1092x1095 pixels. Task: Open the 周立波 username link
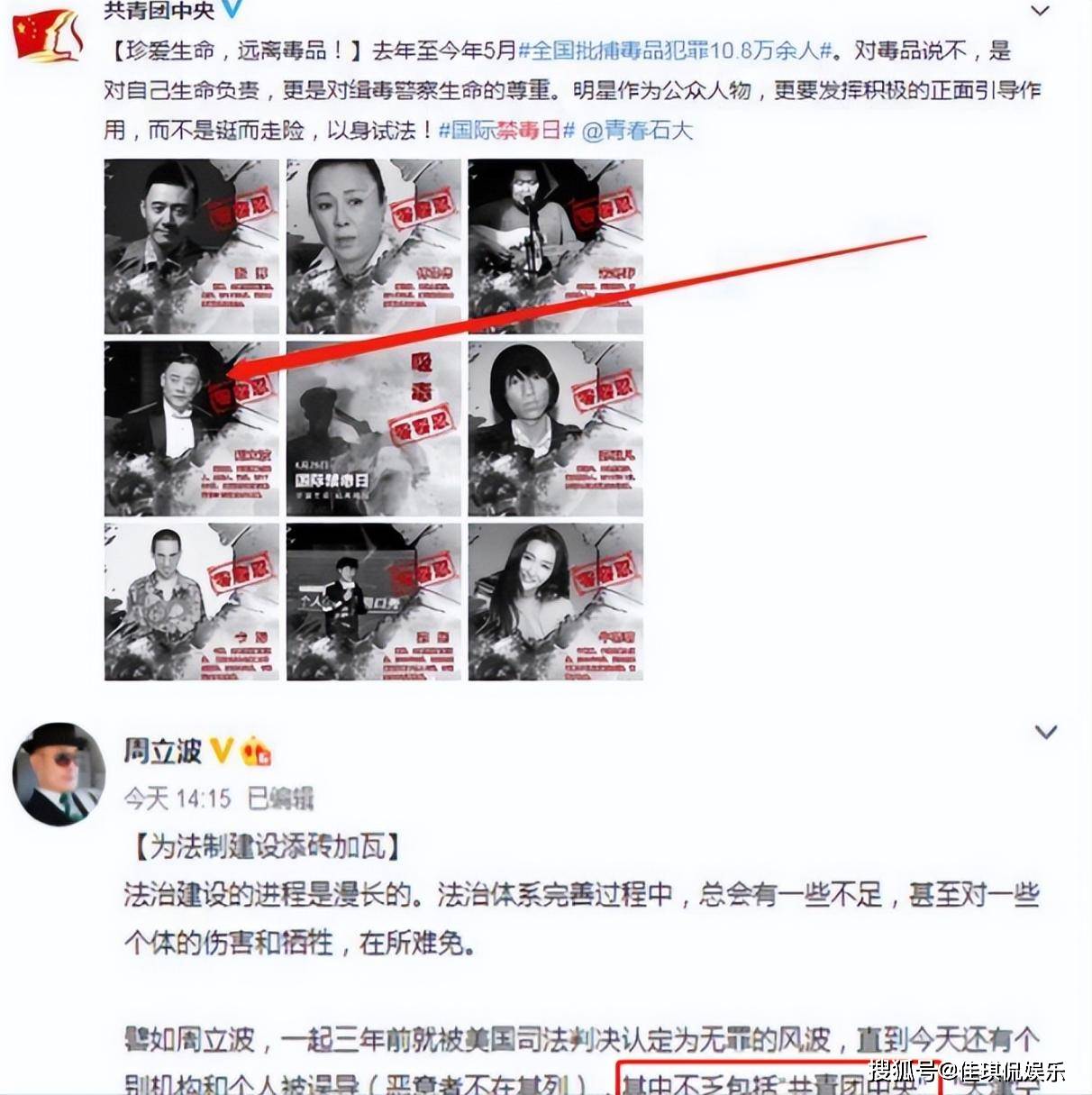(x=163, y=751)
